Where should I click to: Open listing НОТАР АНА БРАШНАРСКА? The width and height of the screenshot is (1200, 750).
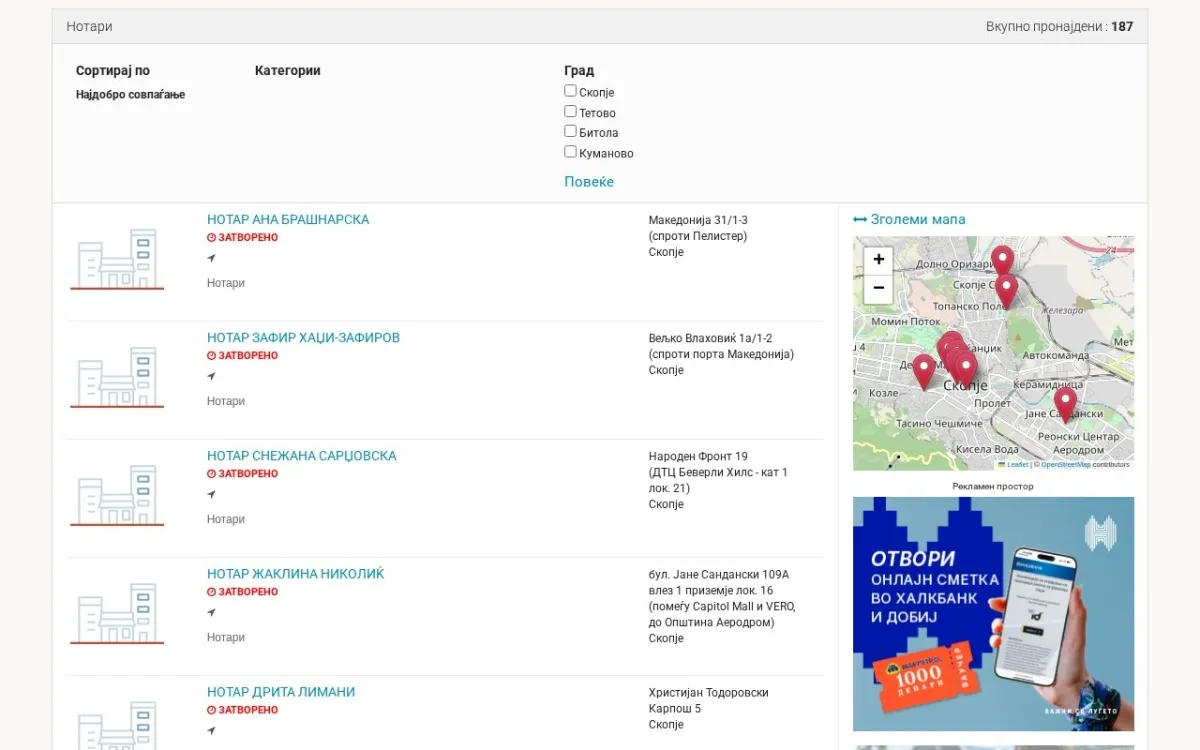click(x=288, y=220)
